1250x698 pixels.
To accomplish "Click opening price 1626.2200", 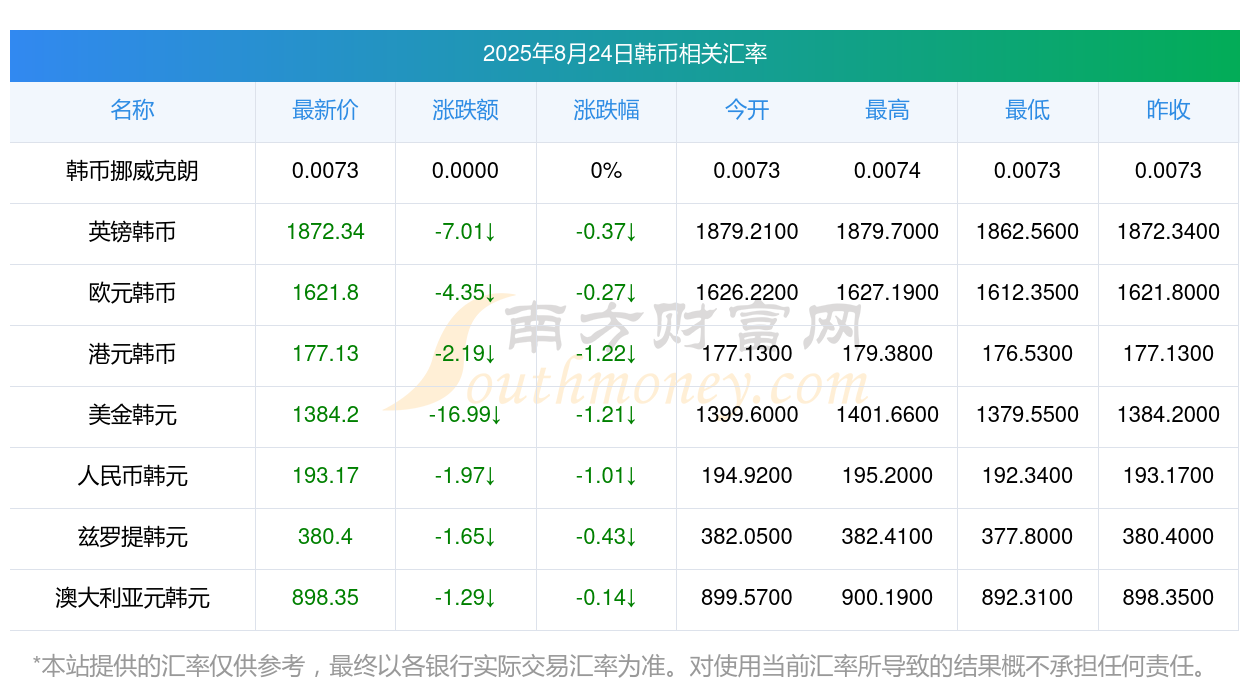I will (x=747, y=293).
